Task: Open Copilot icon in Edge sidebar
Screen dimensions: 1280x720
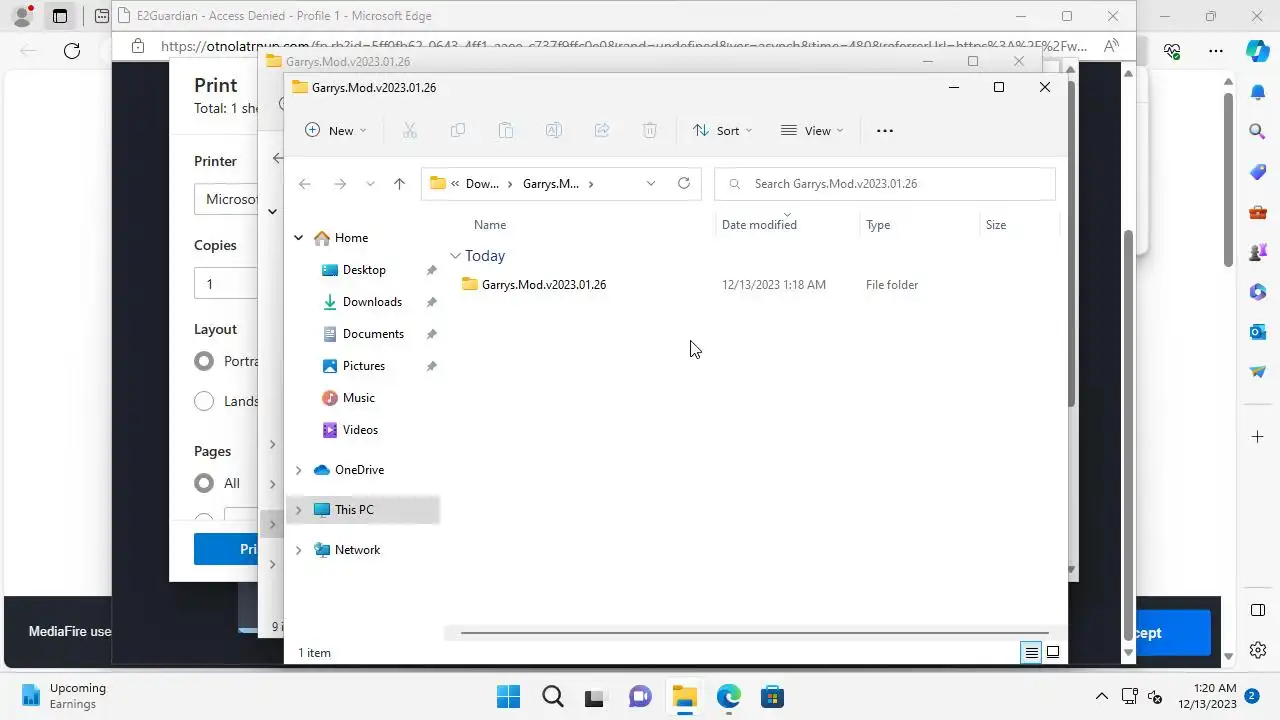Action: tap(1258, 51)
